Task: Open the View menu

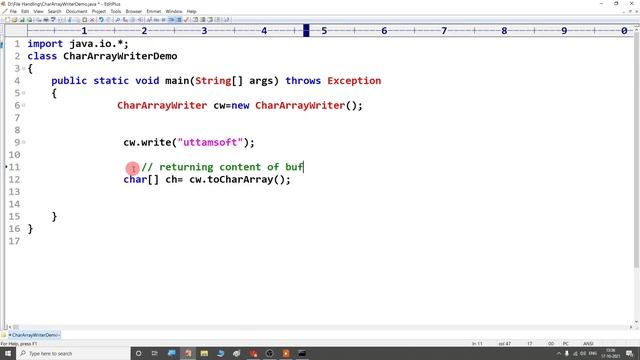Action: click(x=38, y=11)
